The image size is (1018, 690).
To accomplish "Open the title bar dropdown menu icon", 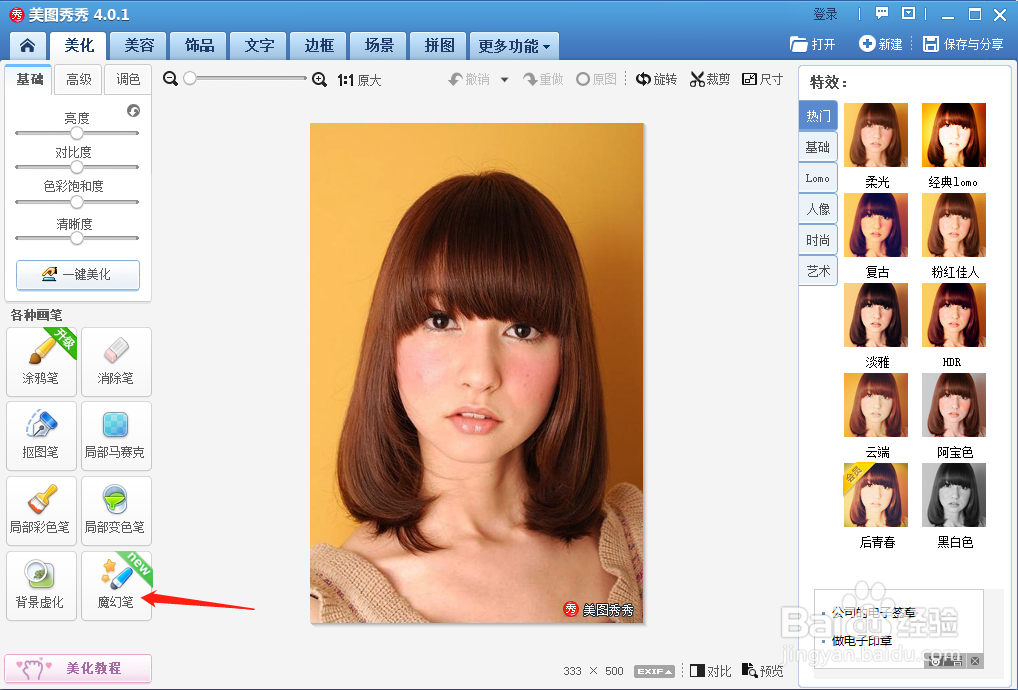I will tap(908, 14).
